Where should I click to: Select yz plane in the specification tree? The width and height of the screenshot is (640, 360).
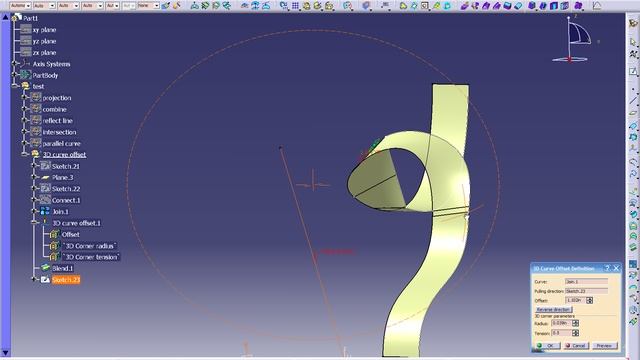[x=44, y=41]
